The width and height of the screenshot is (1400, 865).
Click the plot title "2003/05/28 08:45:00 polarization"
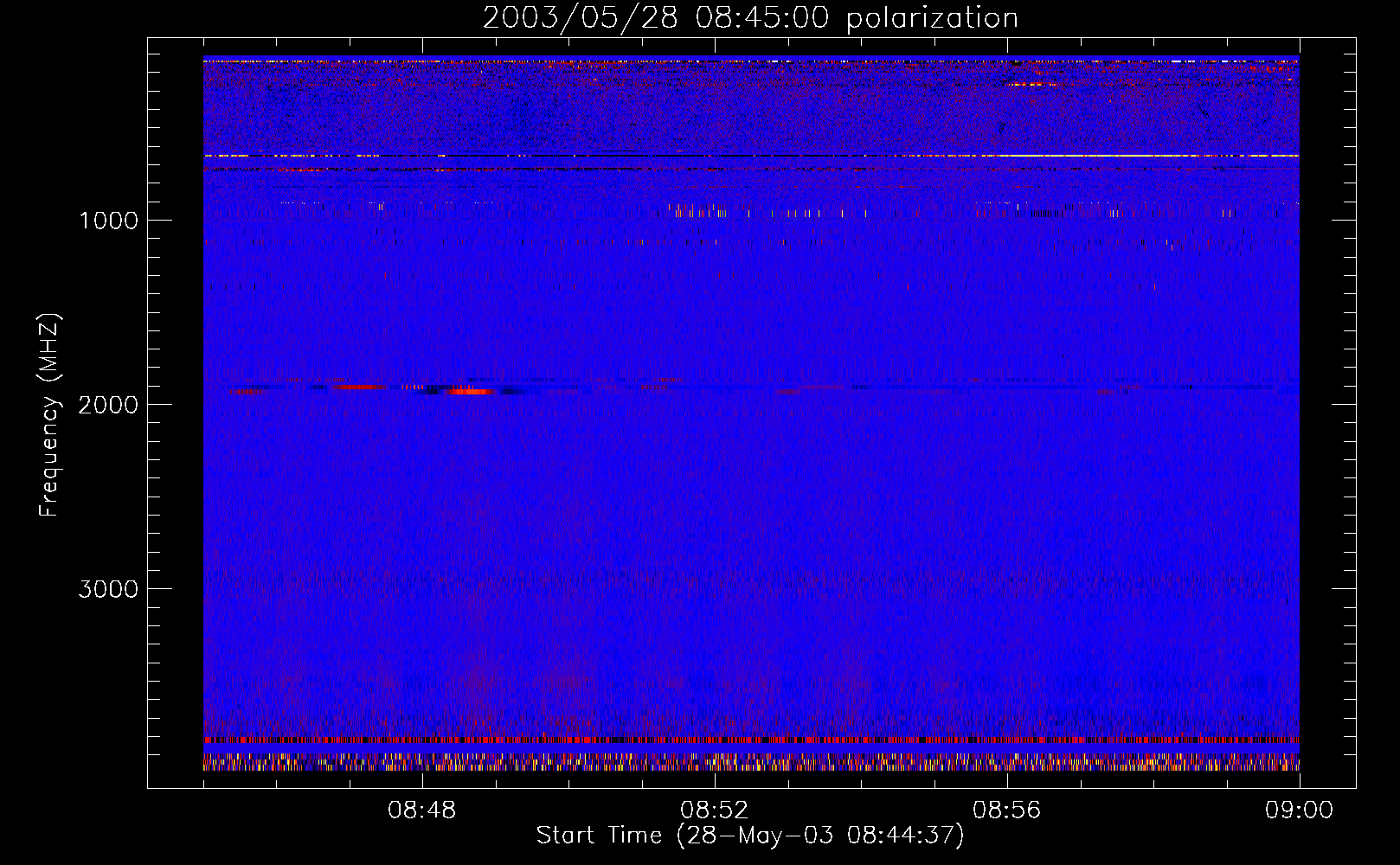pyautogui.click(x=750, y=17)
